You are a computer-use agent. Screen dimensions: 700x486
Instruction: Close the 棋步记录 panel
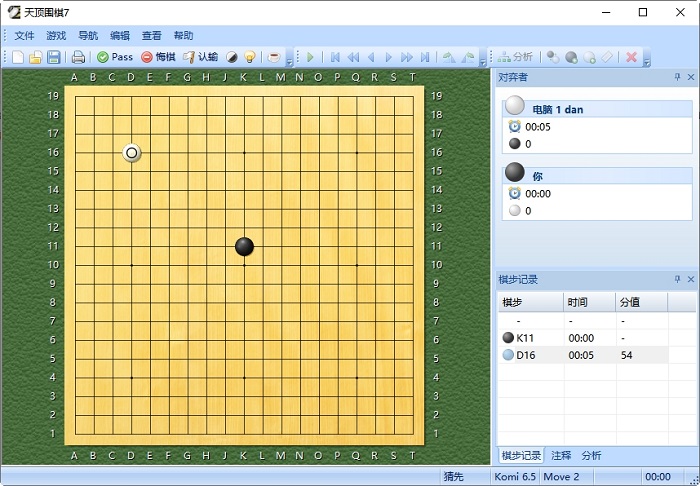pyautogui.click(x=691, y=279)
